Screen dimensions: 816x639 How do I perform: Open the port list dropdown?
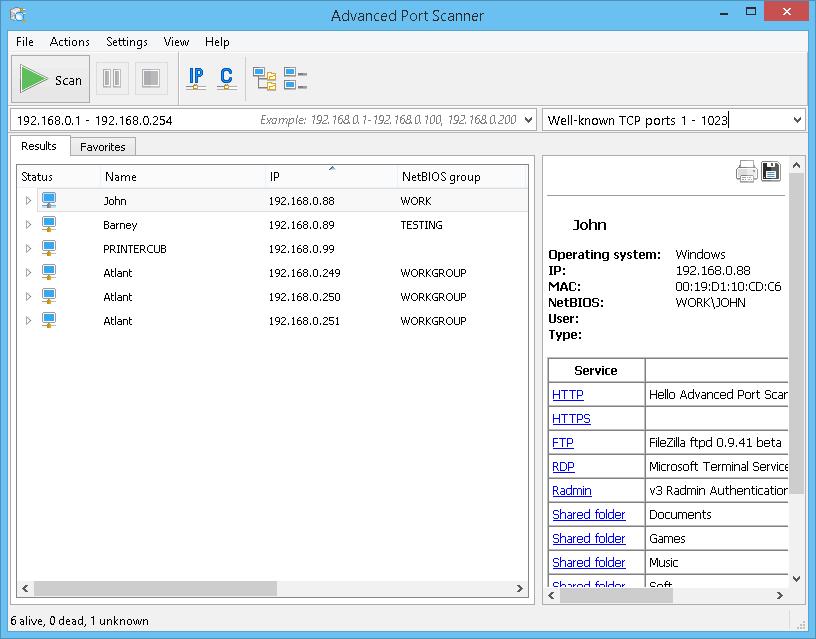click(797, 120)
